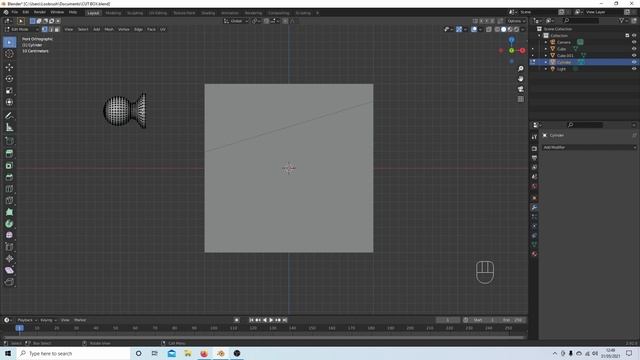
Task: Click Windows taskbar search box
Action: 74,353
